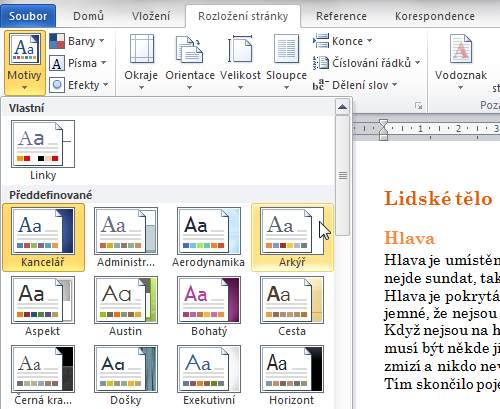Switch to the Reference tab
Screen dimensions: 500x409
coord(341,16)
